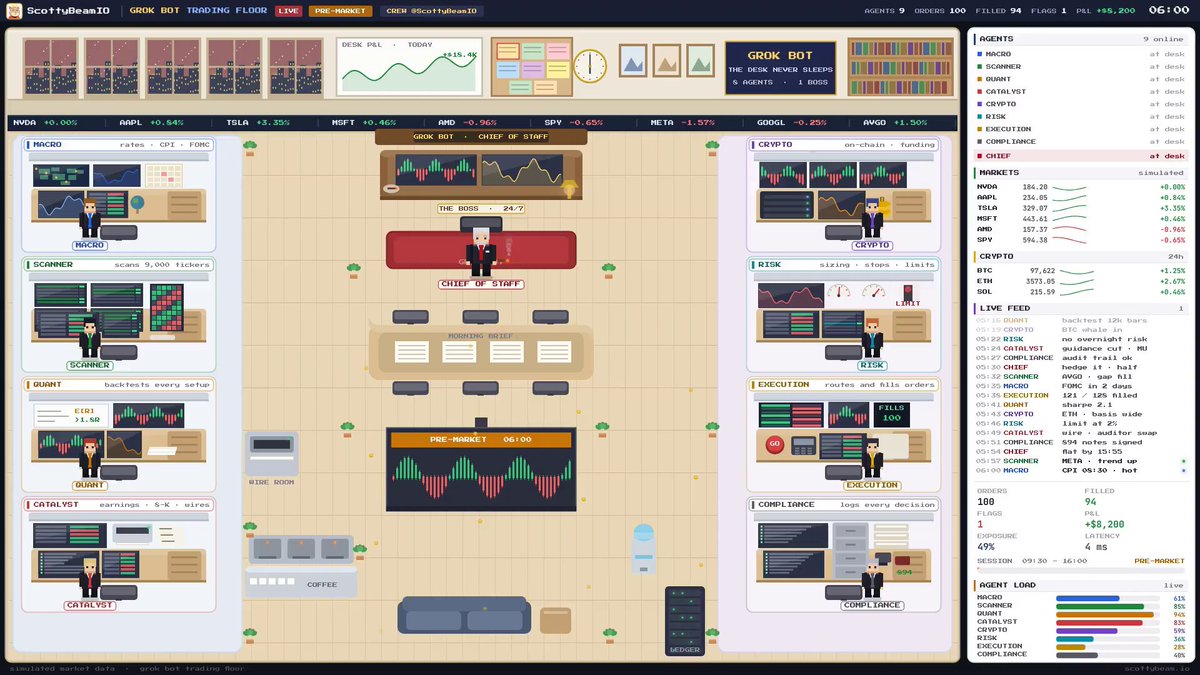The height and width of the screenshot is (675, 1200).
Task: Click the ScottyBeamIO logo icon in header
Action: (x=15, y=11)
